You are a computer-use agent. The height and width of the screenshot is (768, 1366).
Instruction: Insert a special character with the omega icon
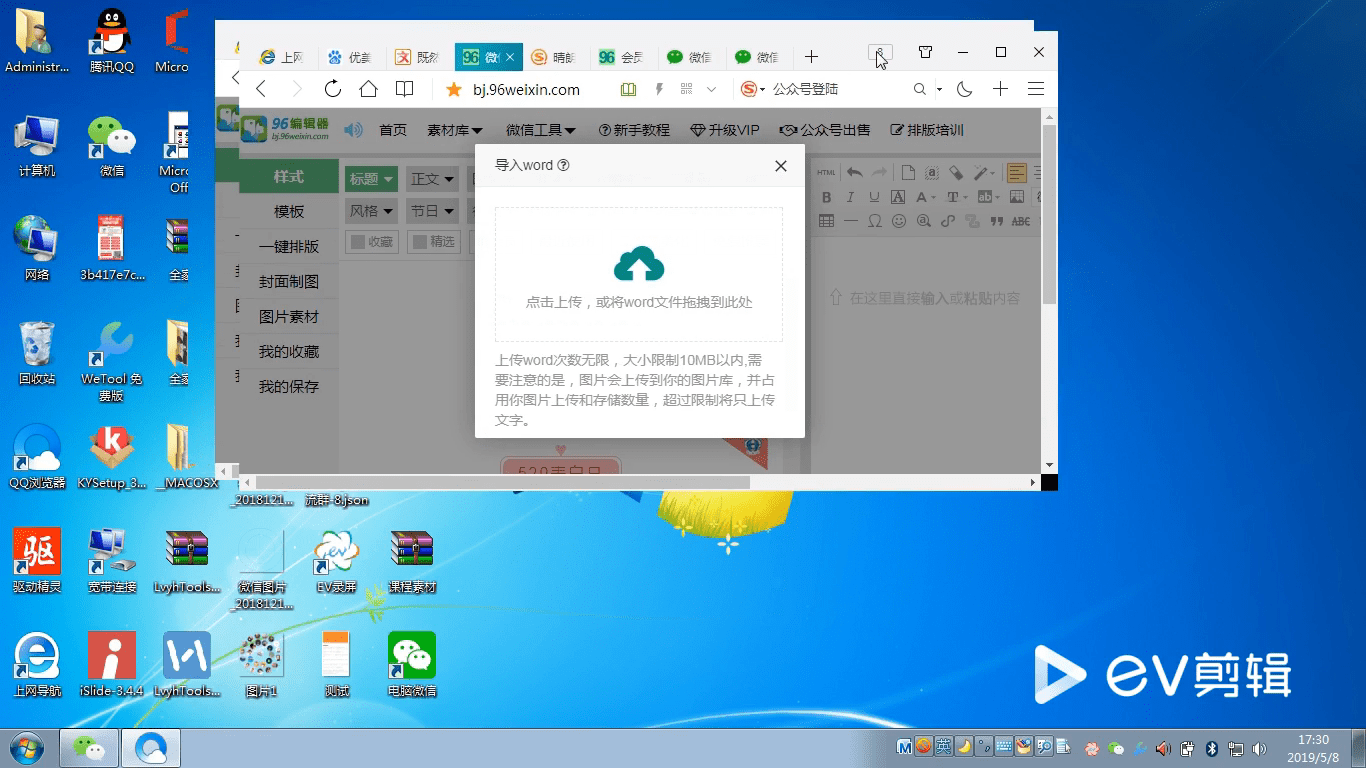coord(875,221)
